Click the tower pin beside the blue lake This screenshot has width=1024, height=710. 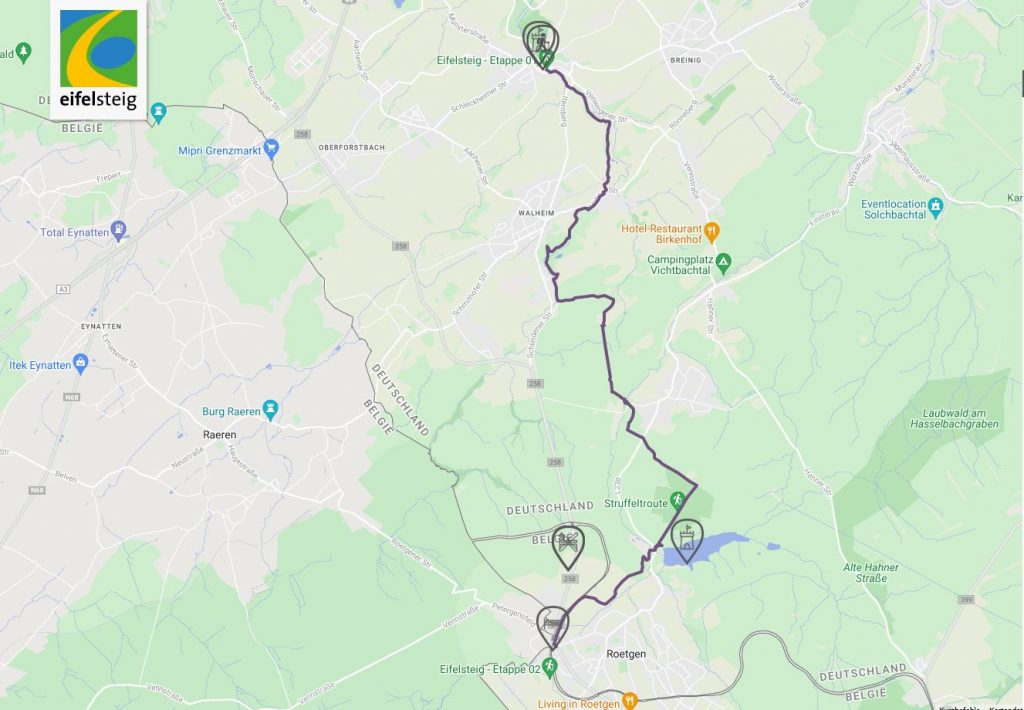tap(686, 540)
